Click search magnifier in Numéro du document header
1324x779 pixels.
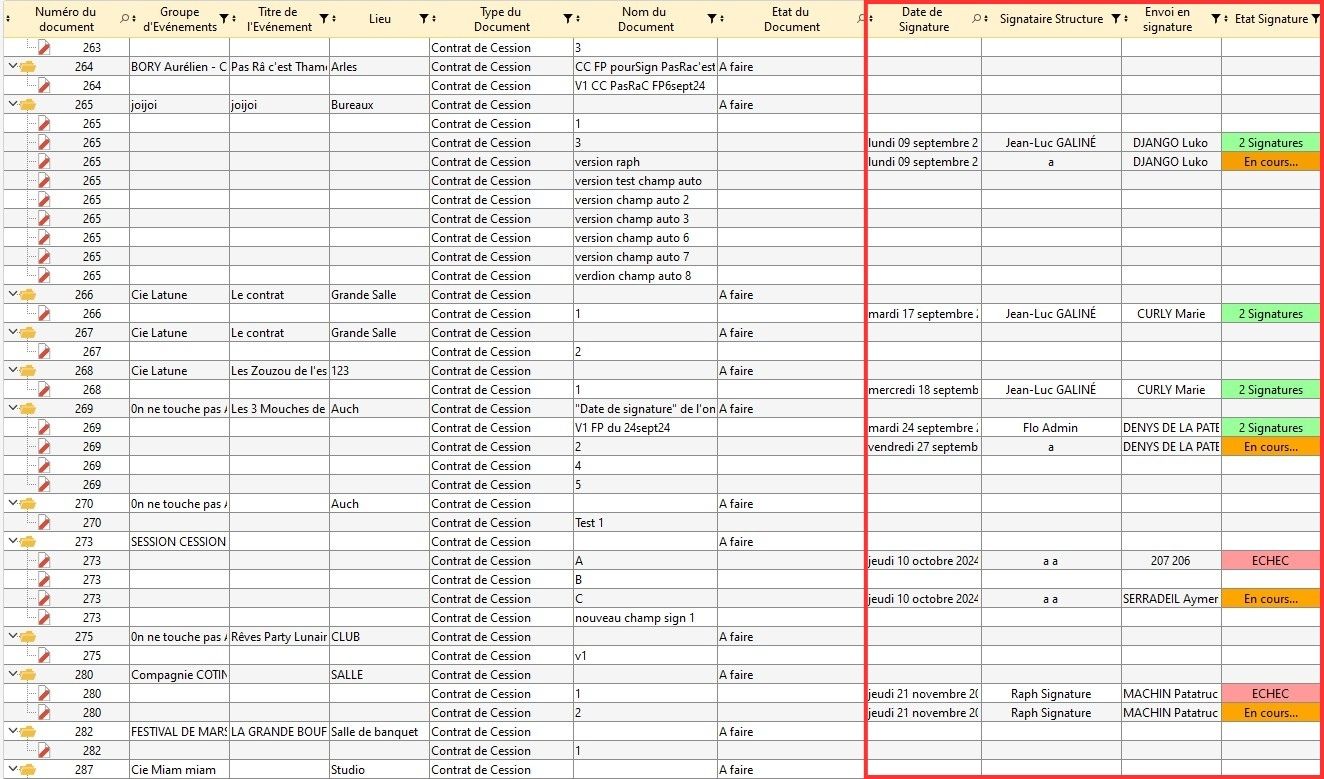click(124, 19)
